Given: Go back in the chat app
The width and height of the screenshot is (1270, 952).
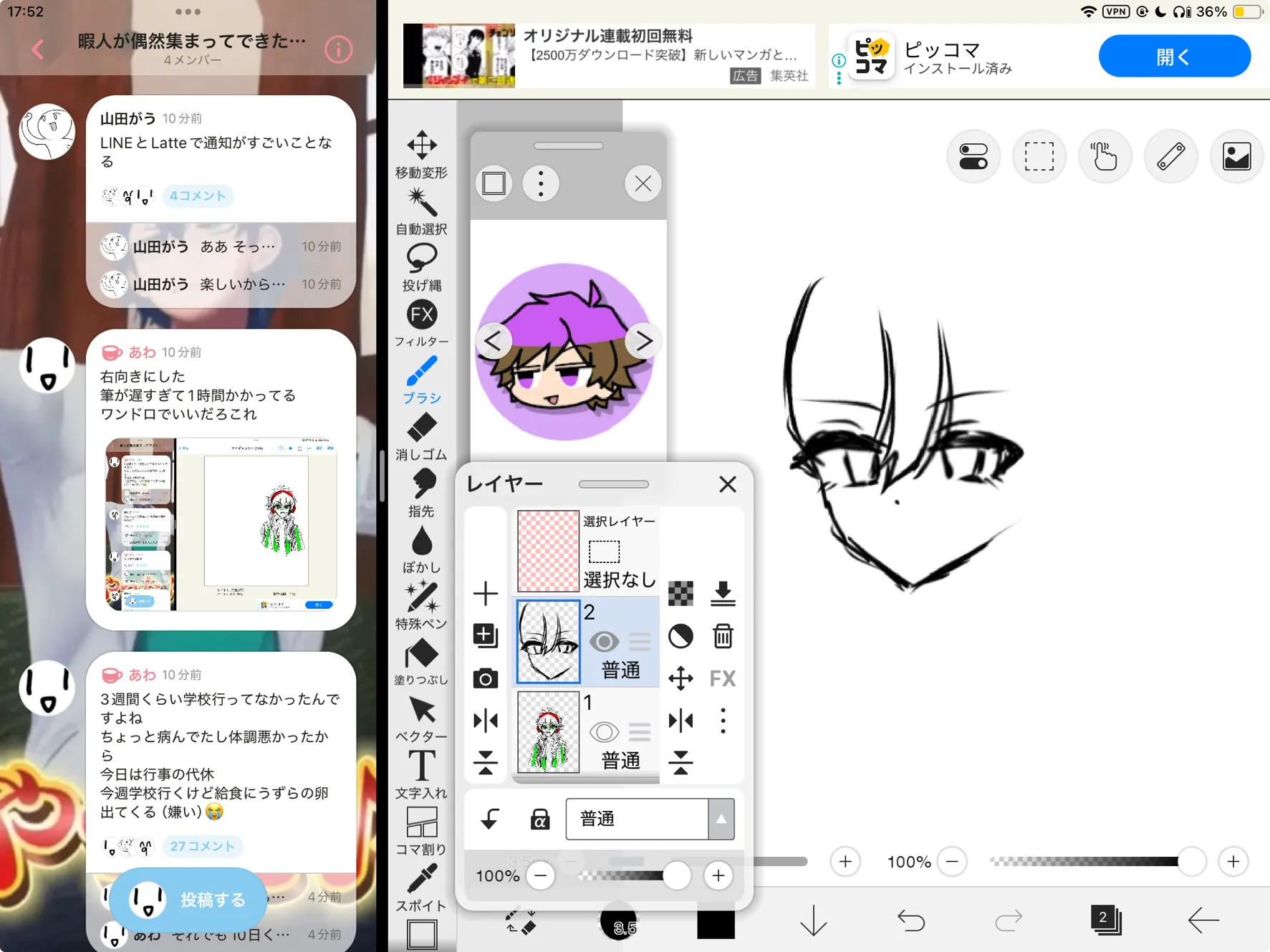Looking at the screenshot, I should coord(39,49).
